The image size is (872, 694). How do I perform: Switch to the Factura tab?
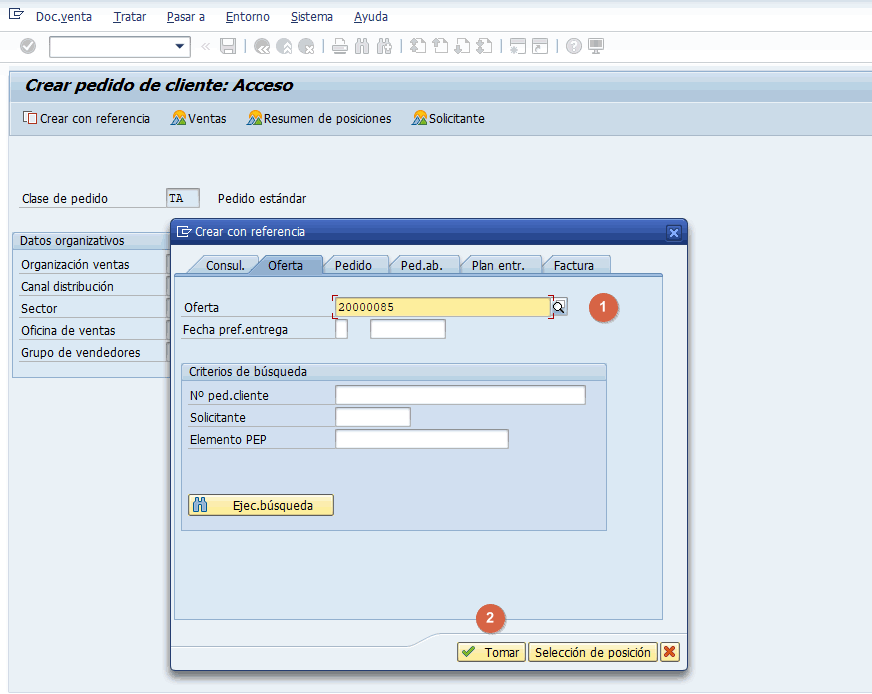[x=573, y=265]
